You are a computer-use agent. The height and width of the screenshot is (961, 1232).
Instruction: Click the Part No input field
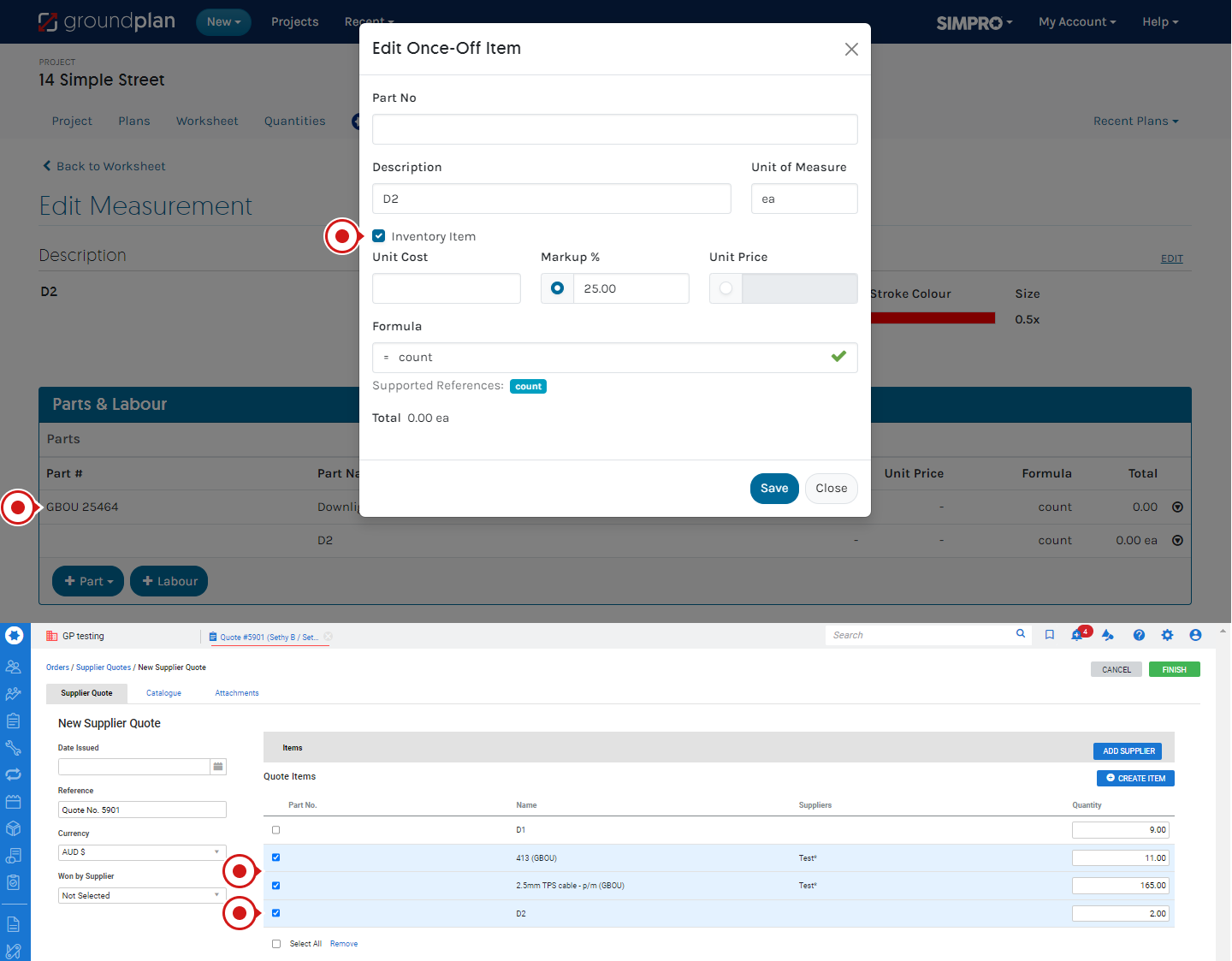[x=615, y=129]
